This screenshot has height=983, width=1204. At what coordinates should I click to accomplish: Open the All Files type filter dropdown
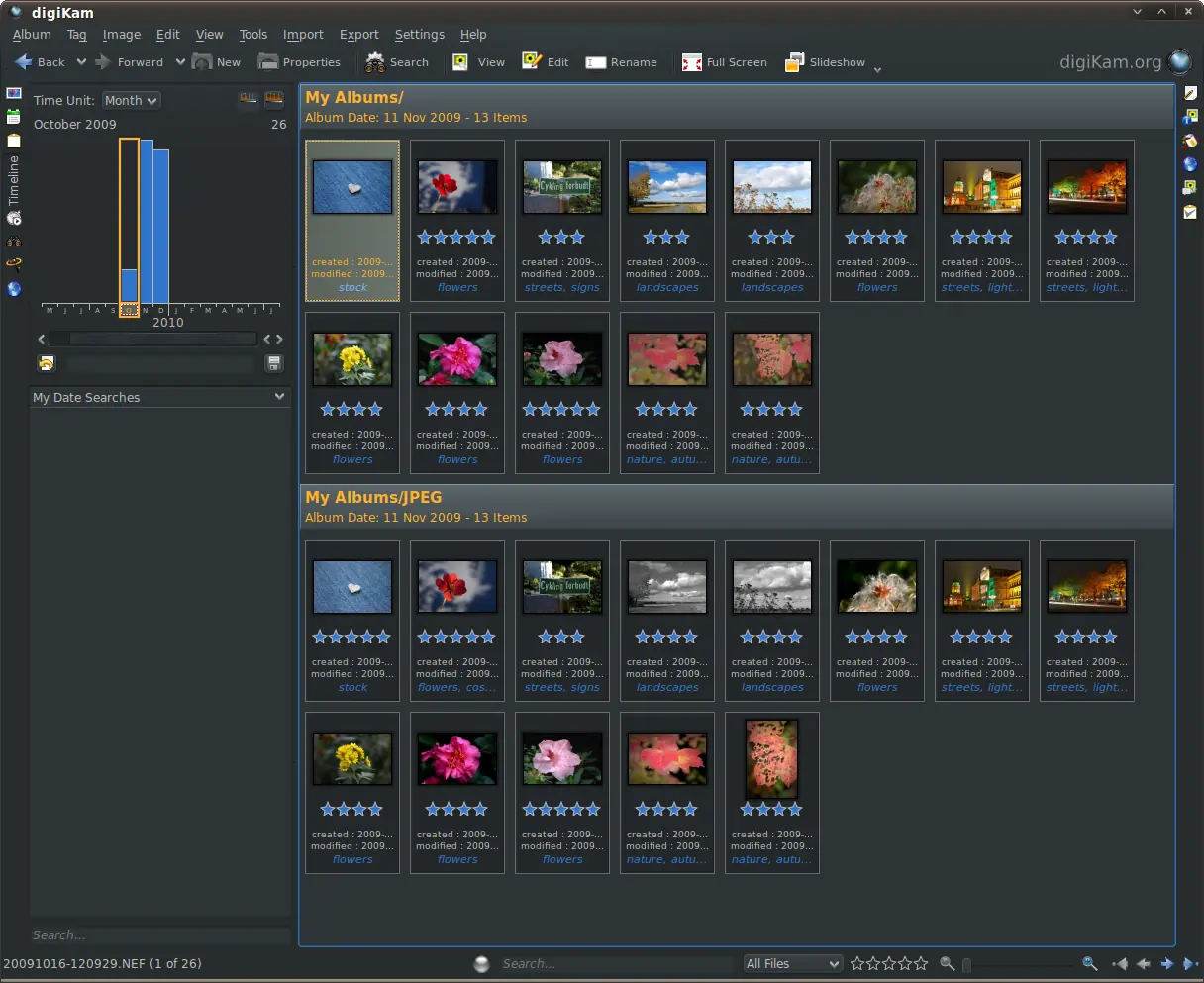point(793,963)
